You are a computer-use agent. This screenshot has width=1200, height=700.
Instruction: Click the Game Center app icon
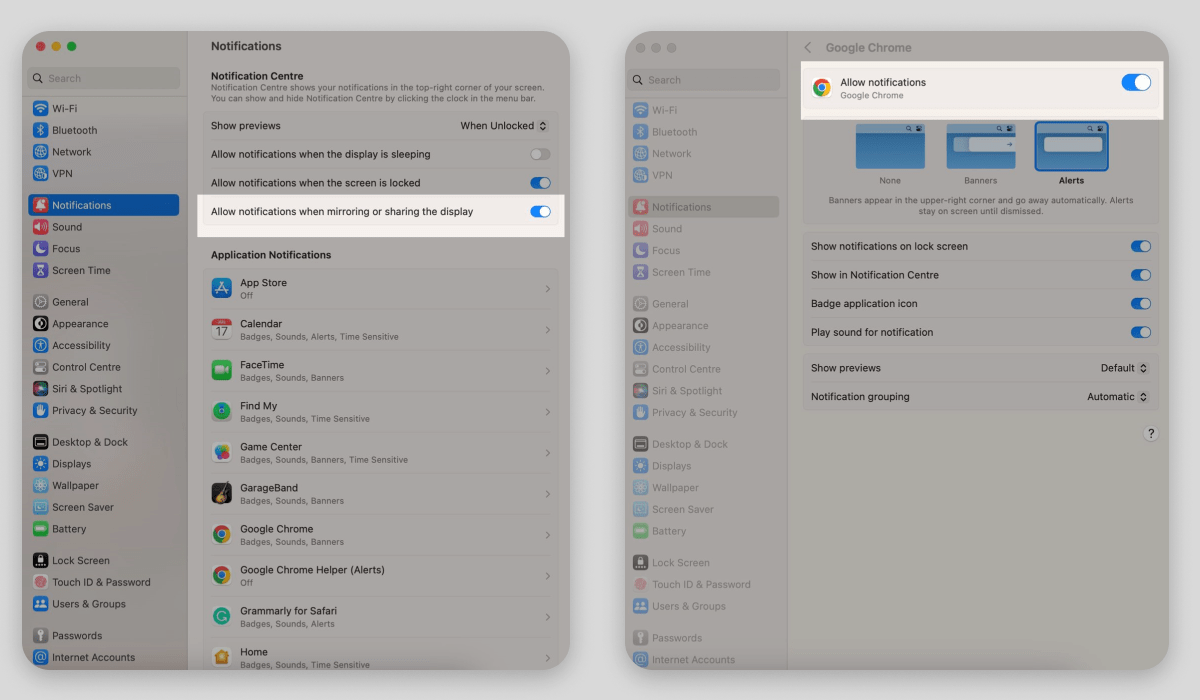[x=221, y=453]
